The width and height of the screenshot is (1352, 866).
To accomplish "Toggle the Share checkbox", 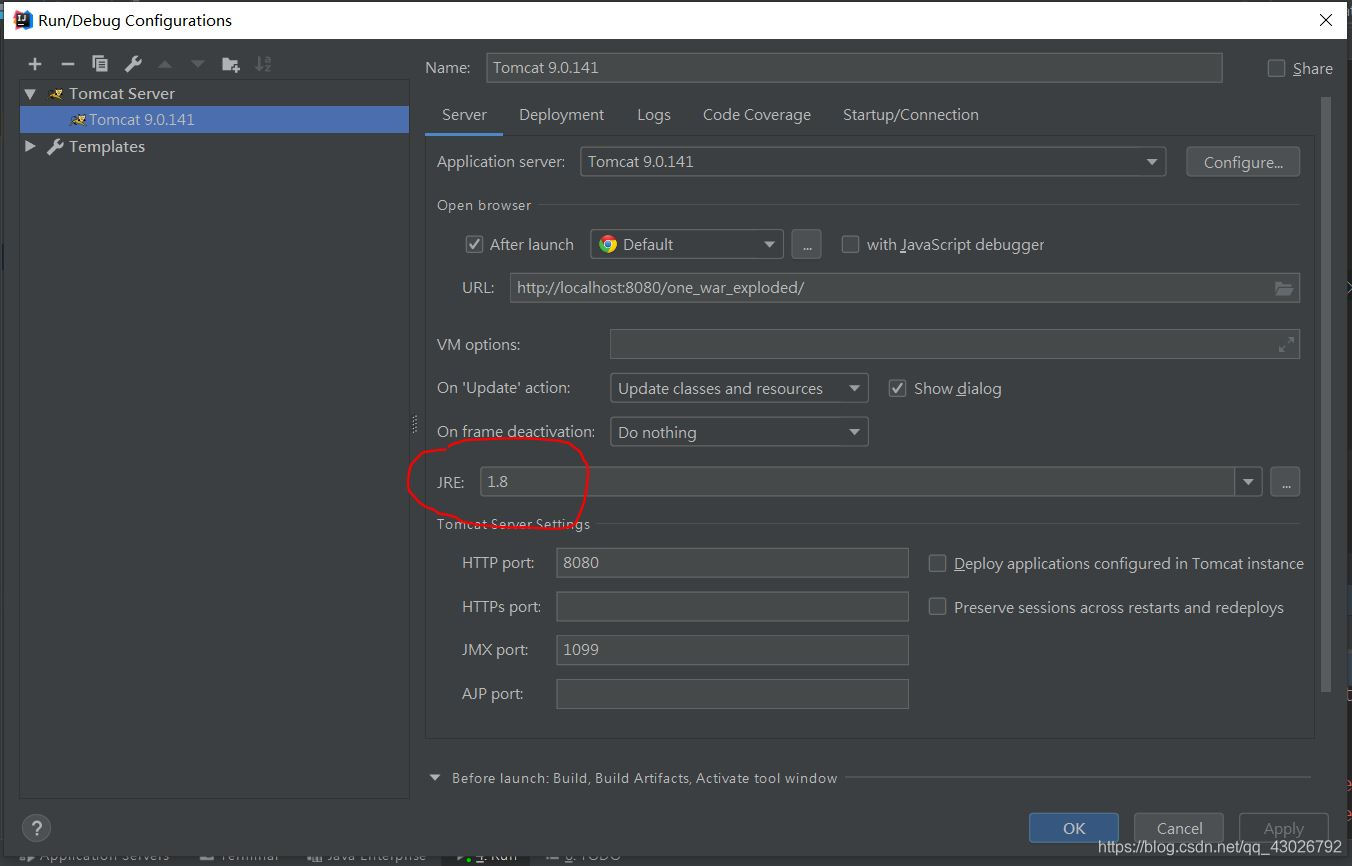I will [1276, 68].
